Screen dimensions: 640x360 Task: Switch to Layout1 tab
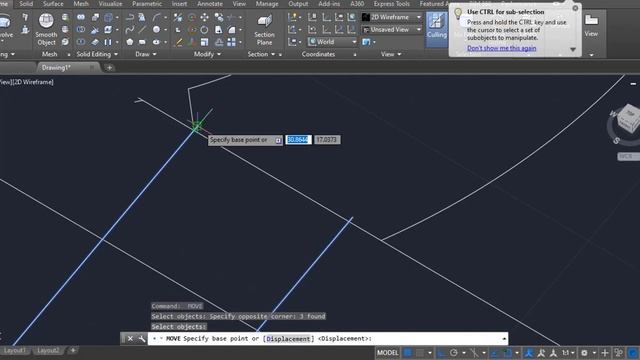15,350
